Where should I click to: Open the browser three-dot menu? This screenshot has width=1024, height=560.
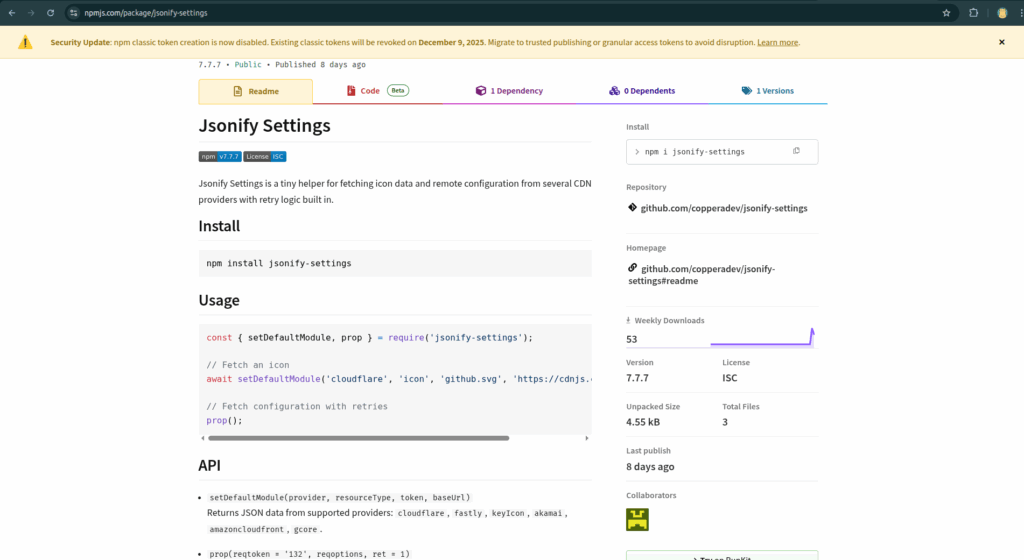tap(1017, 13)
